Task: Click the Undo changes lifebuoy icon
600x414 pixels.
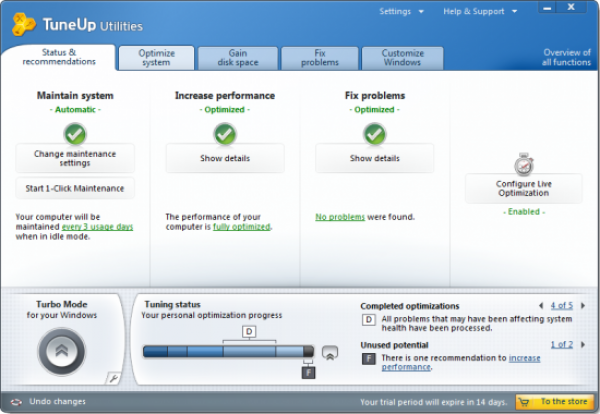Action: 16,402
